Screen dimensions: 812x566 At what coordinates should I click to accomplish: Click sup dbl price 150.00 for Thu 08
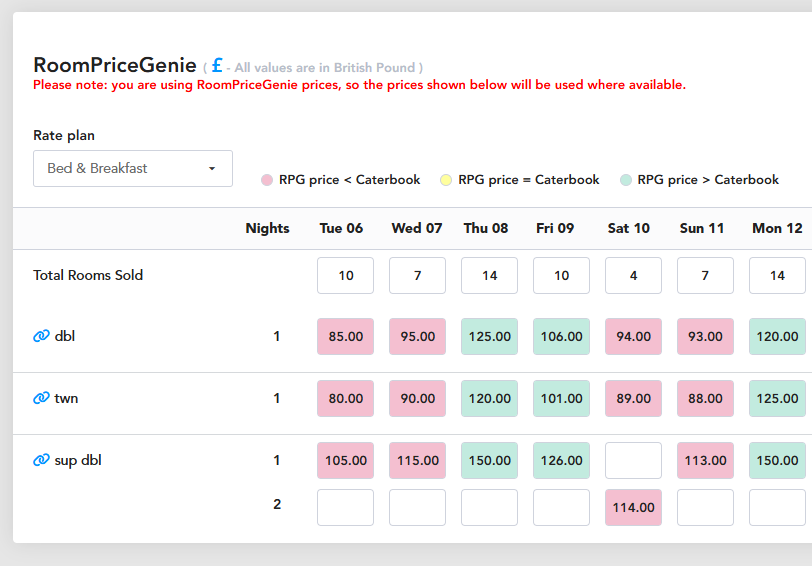point(489,460)
